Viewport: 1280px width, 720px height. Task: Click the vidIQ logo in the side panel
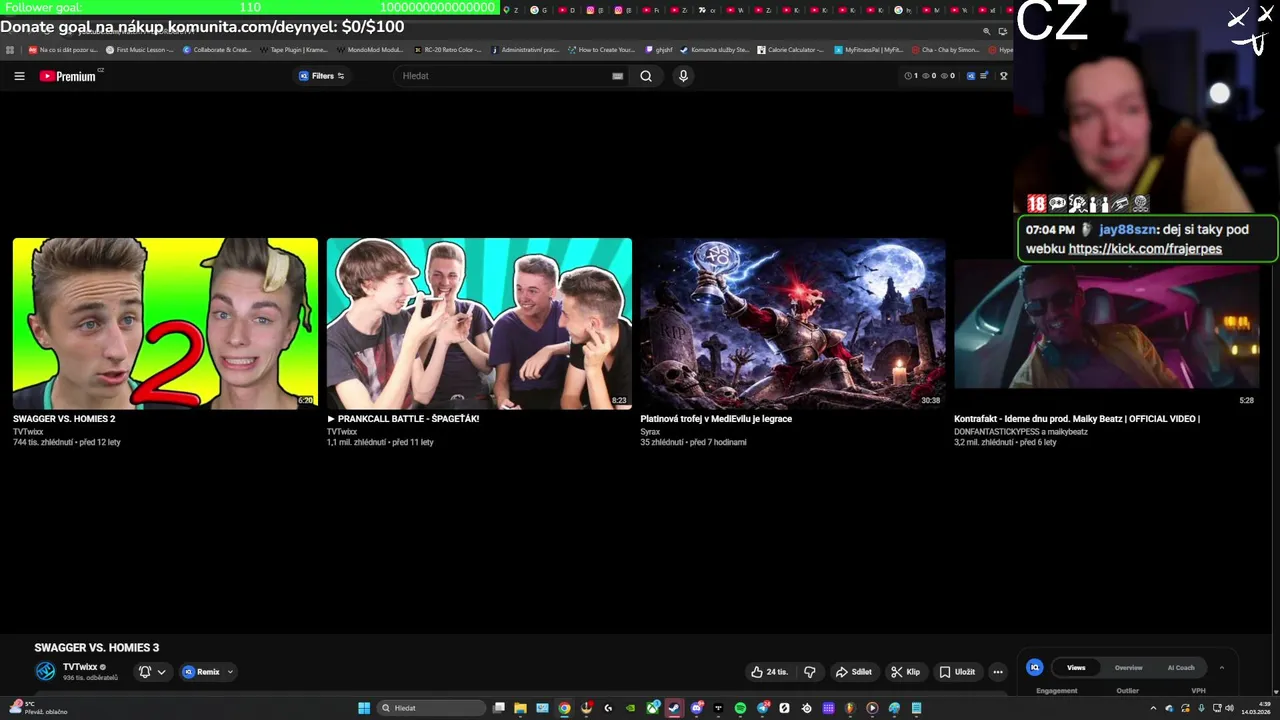pos(1035,667)
